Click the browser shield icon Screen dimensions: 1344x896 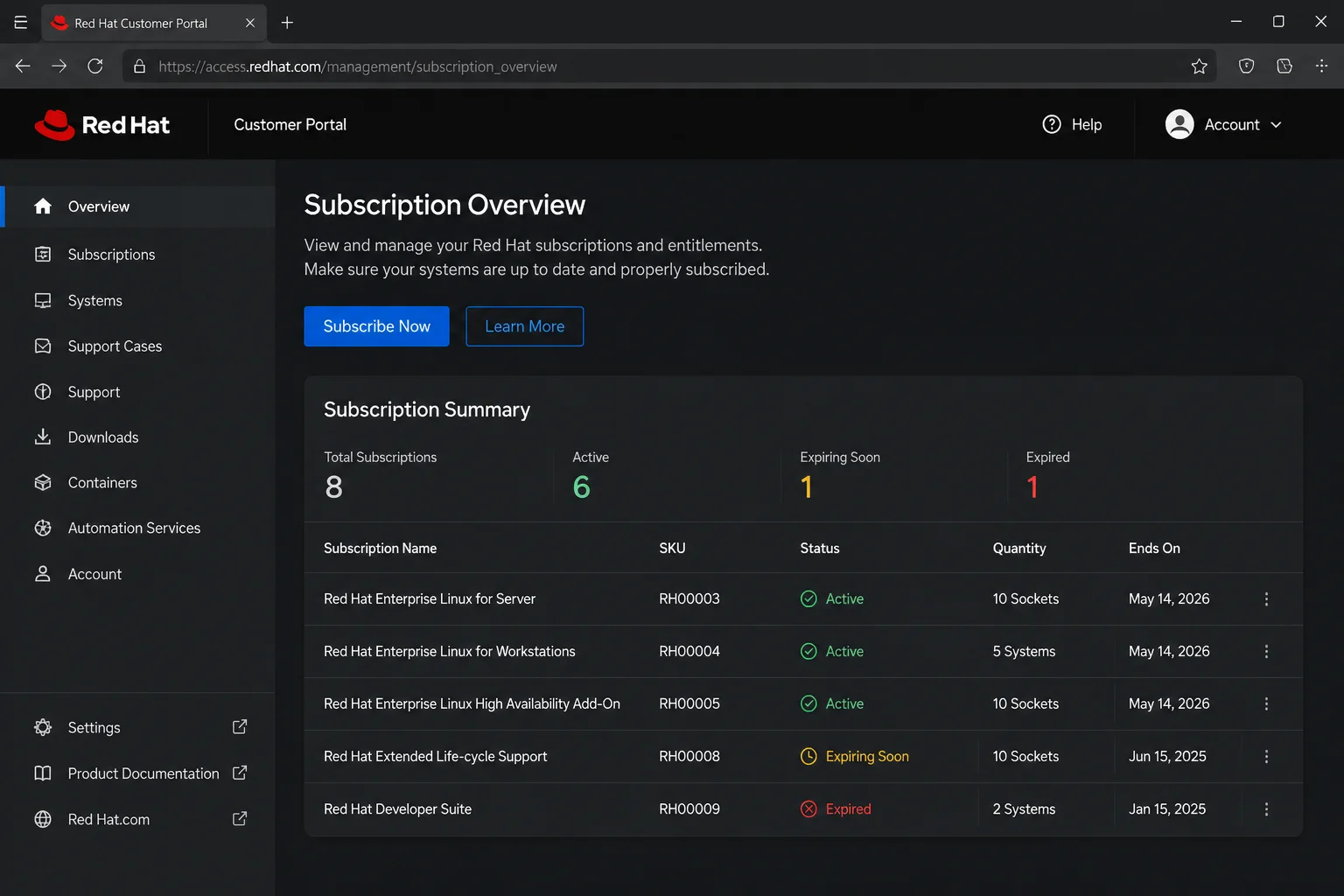[1247, 66]
